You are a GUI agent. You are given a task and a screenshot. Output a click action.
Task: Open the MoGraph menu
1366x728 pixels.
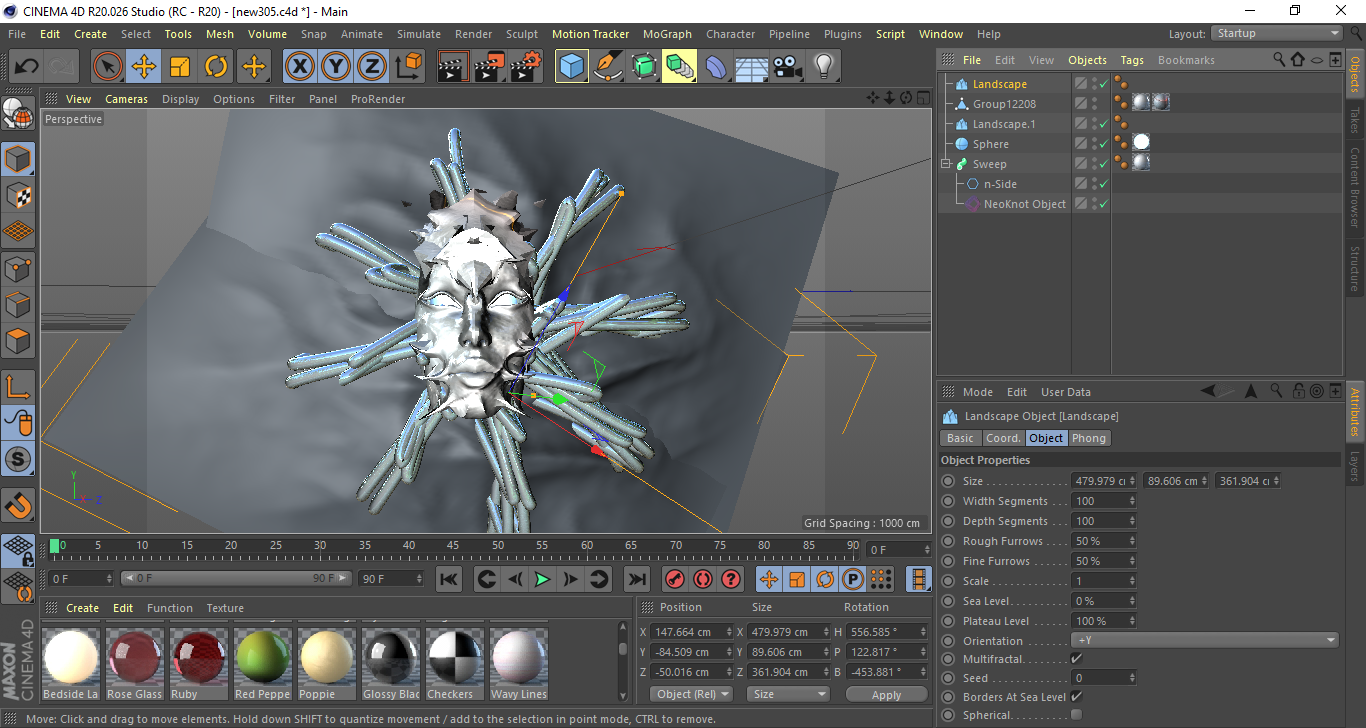667,34
